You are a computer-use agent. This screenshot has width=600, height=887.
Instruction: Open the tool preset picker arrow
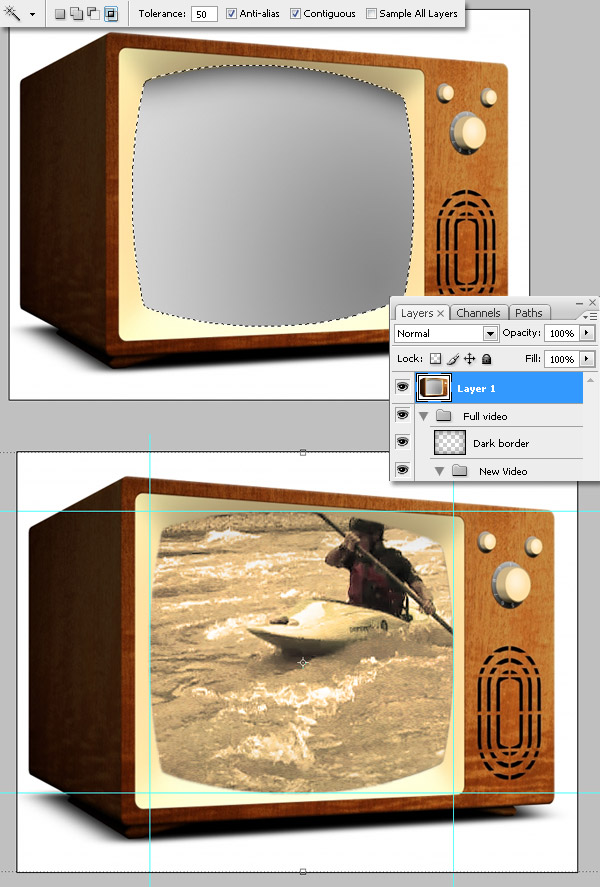coord(32,14)
